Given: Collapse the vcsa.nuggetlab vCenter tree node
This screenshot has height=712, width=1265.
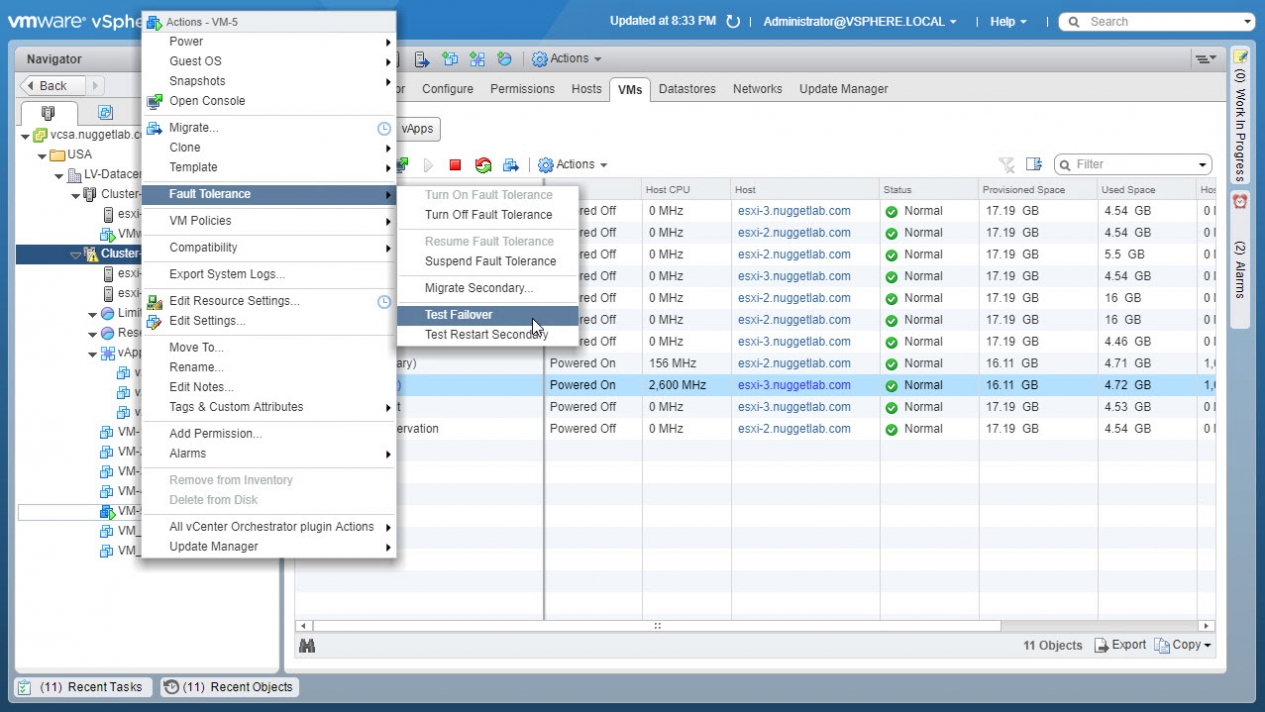Looking at the screenshot, I should pos(25,136).
